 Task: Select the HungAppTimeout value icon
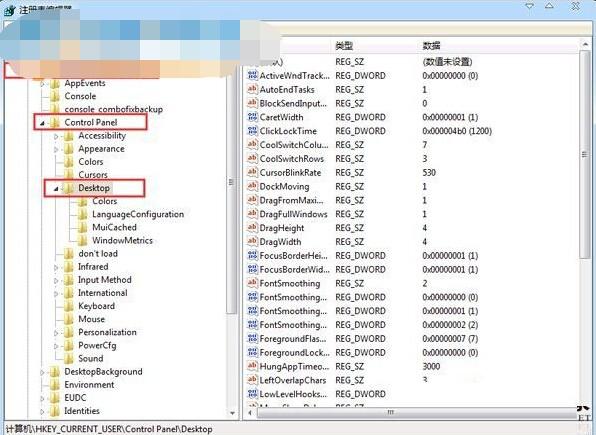[252, 366]
